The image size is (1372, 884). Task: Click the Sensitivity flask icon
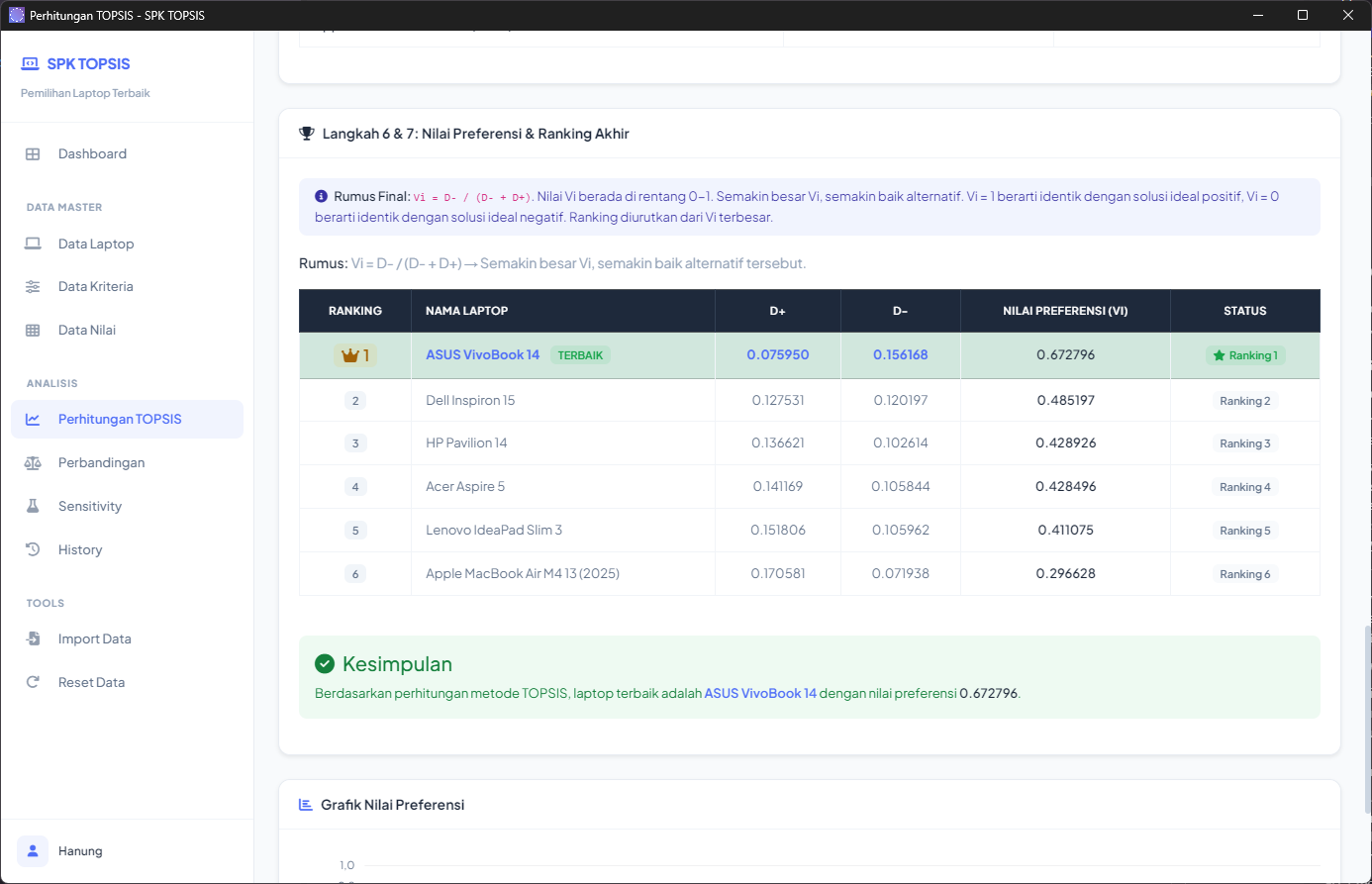[33, 506]
